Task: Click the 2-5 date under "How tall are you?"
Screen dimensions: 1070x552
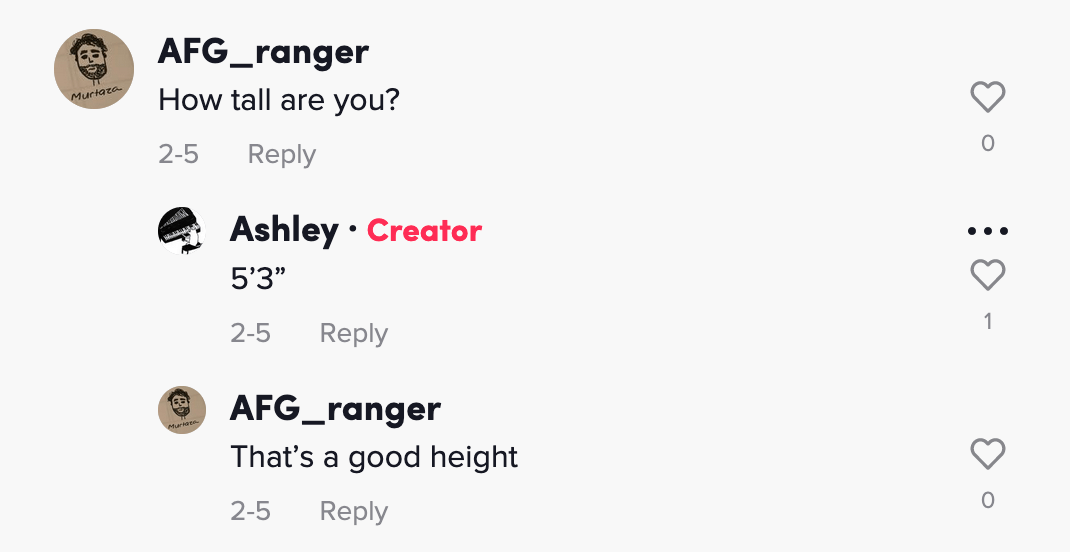Action: tap(178, 155)
